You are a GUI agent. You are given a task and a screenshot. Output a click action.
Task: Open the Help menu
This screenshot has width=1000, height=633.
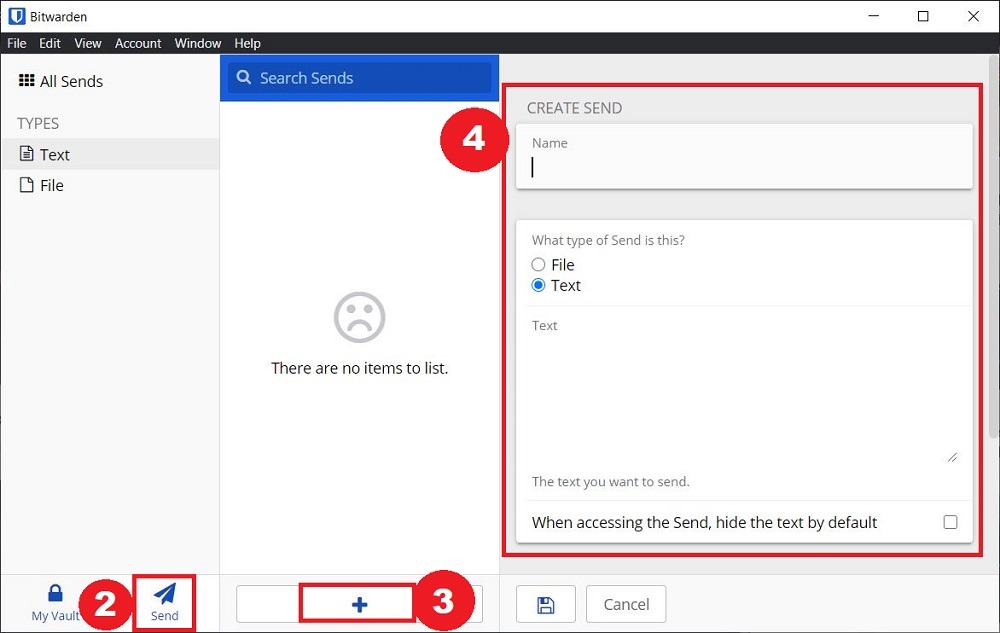[247, 43]
